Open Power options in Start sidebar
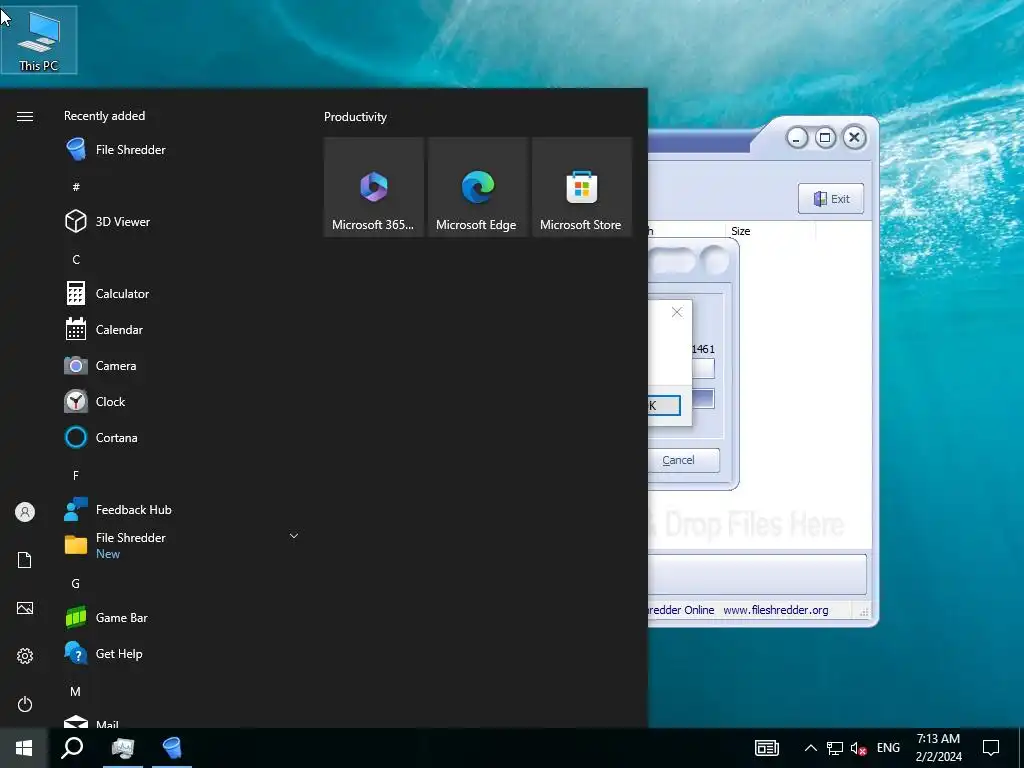The height and width of the screenshot is (768, 1024). 25,704
